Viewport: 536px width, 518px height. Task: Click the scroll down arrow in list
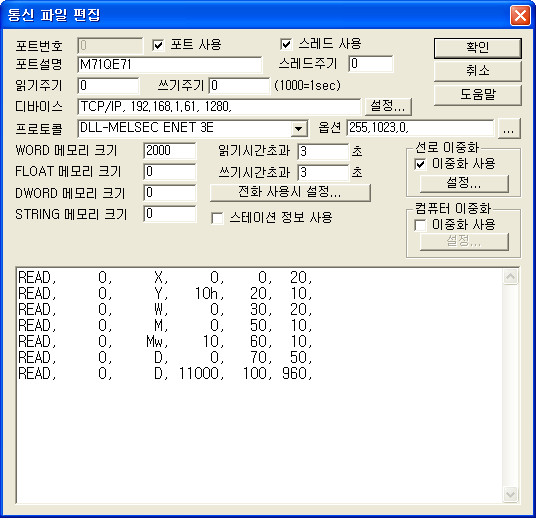click(x=510, y=494)
